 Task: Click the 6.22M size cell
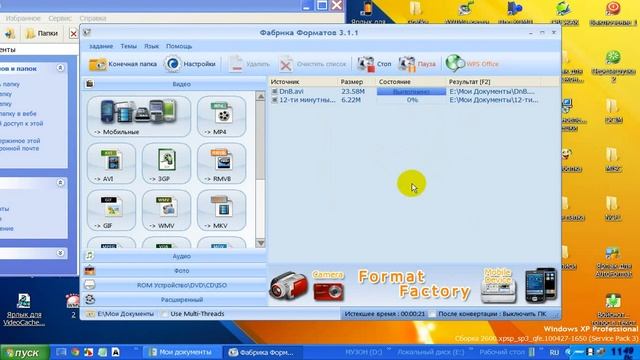click(x=351, y=100)
